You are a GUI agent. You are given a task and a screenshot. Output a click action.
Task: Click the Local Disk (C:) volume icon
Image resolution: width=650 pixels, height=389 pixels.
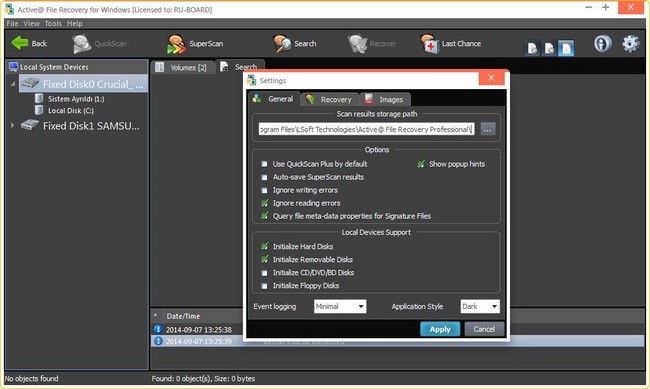point(39,110)
